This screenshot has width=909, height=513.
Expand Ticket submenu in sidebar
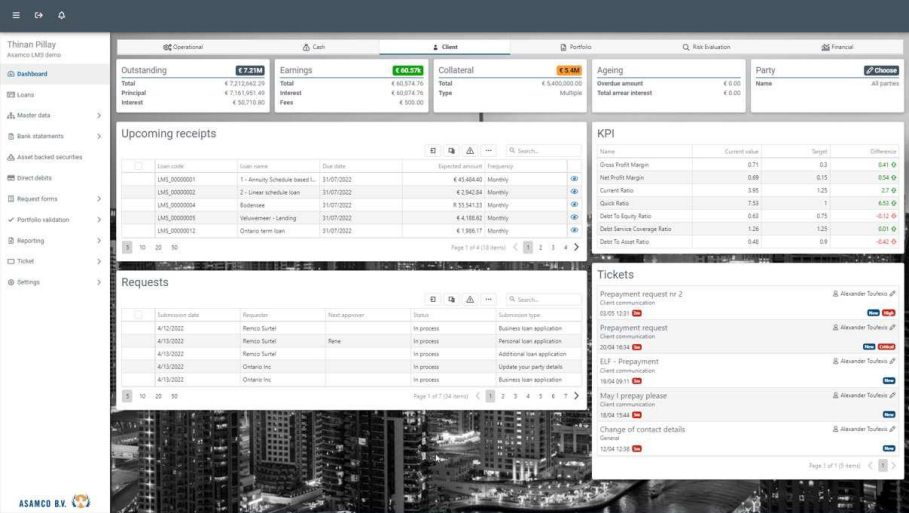click(54, 261)
